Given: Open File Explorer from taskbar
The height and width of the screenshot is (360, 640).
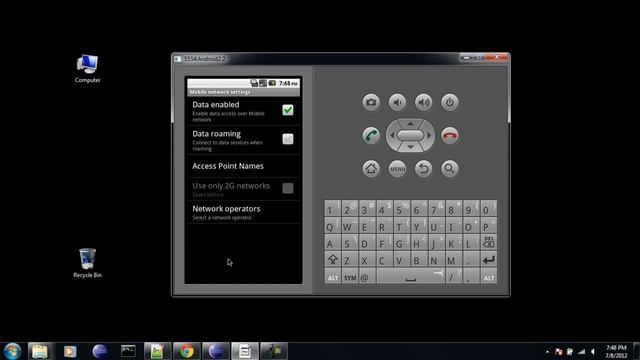Looking at the screenshot, I should [40, 351].
